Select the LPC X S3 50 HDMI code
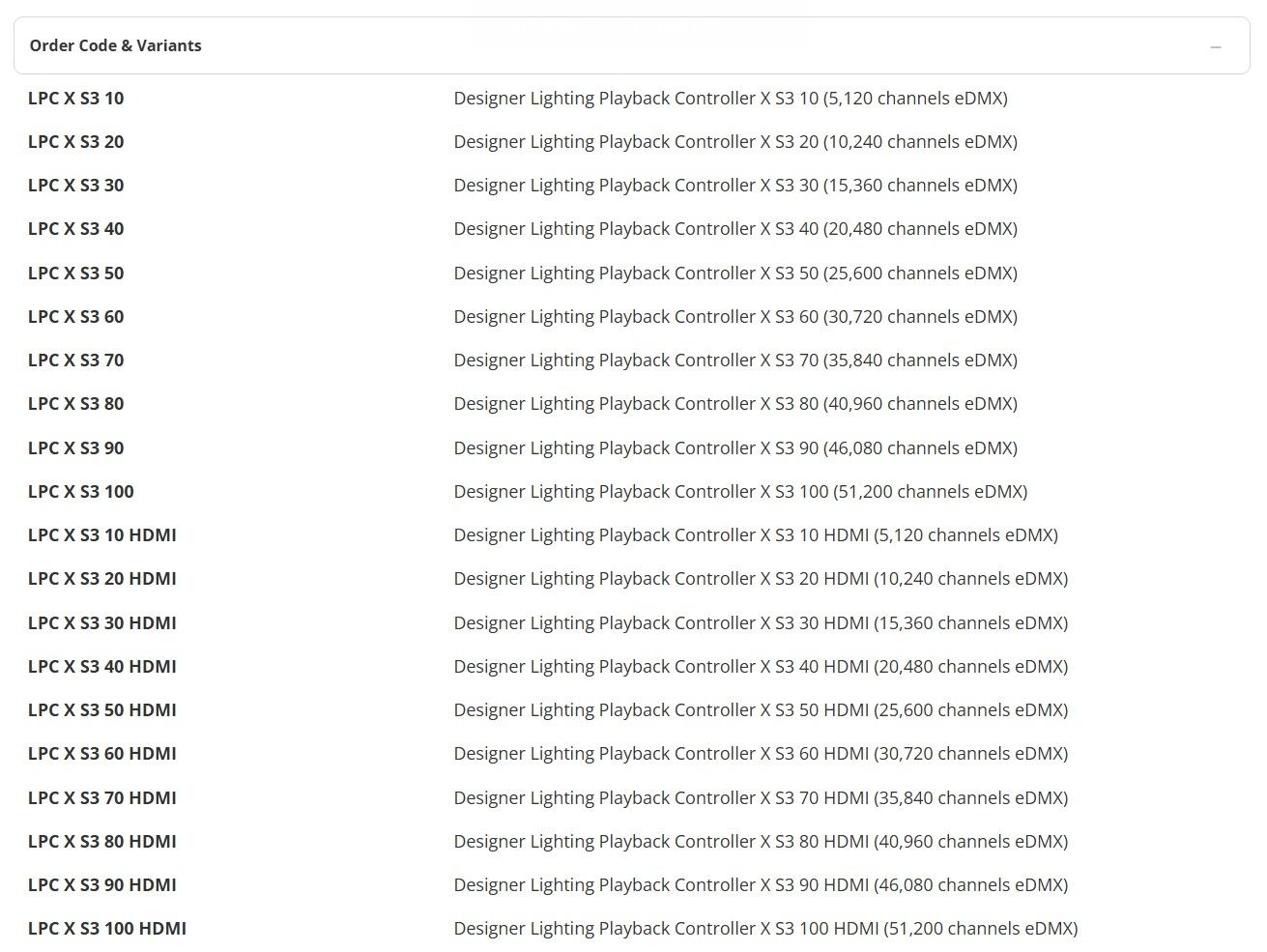1267x952 pixels. coord(102,710)
